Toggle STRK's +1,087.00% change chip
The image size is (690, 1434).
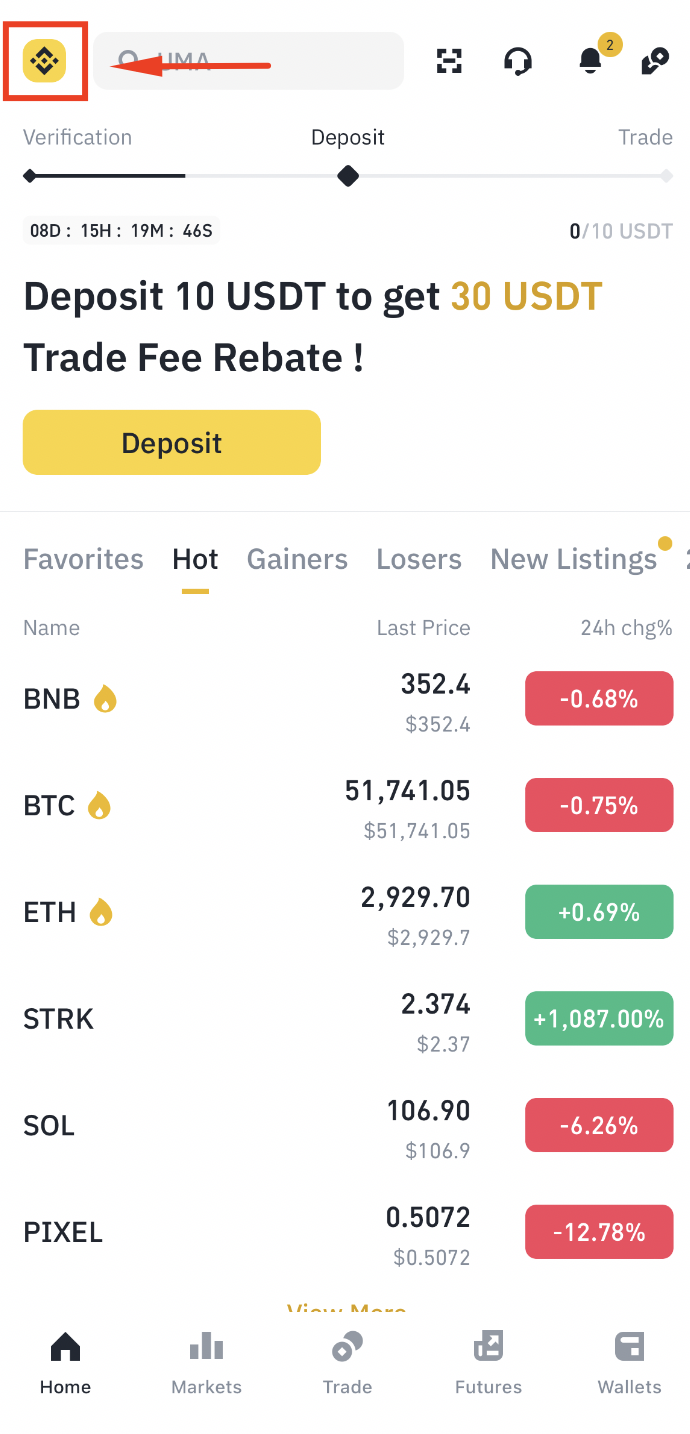[x=599, y=1018]
